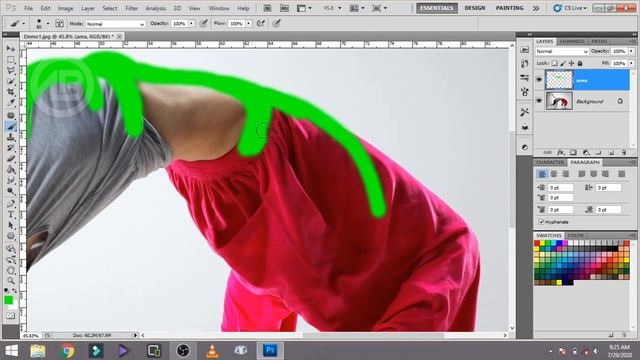Toggle lock all
The width and height of the screenshot is (640, 360).
pyautogui.click(x=580, y=63)
